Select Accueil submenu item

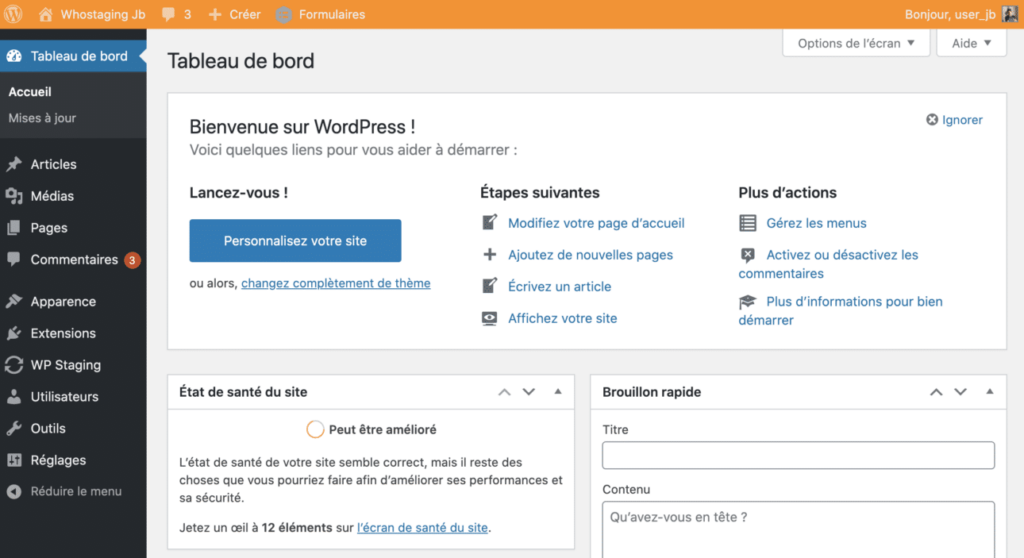(30, 91)
